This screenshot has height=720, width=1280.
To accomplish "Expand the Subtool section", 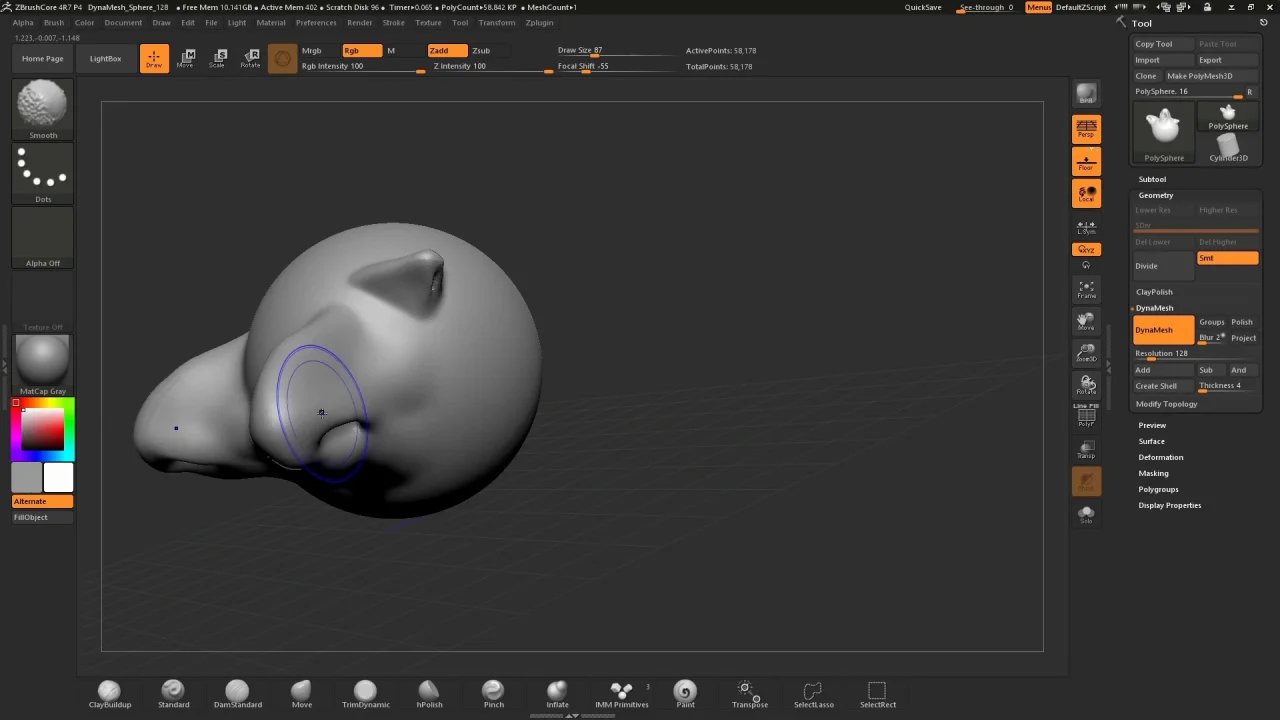I will click(1152, 179).
